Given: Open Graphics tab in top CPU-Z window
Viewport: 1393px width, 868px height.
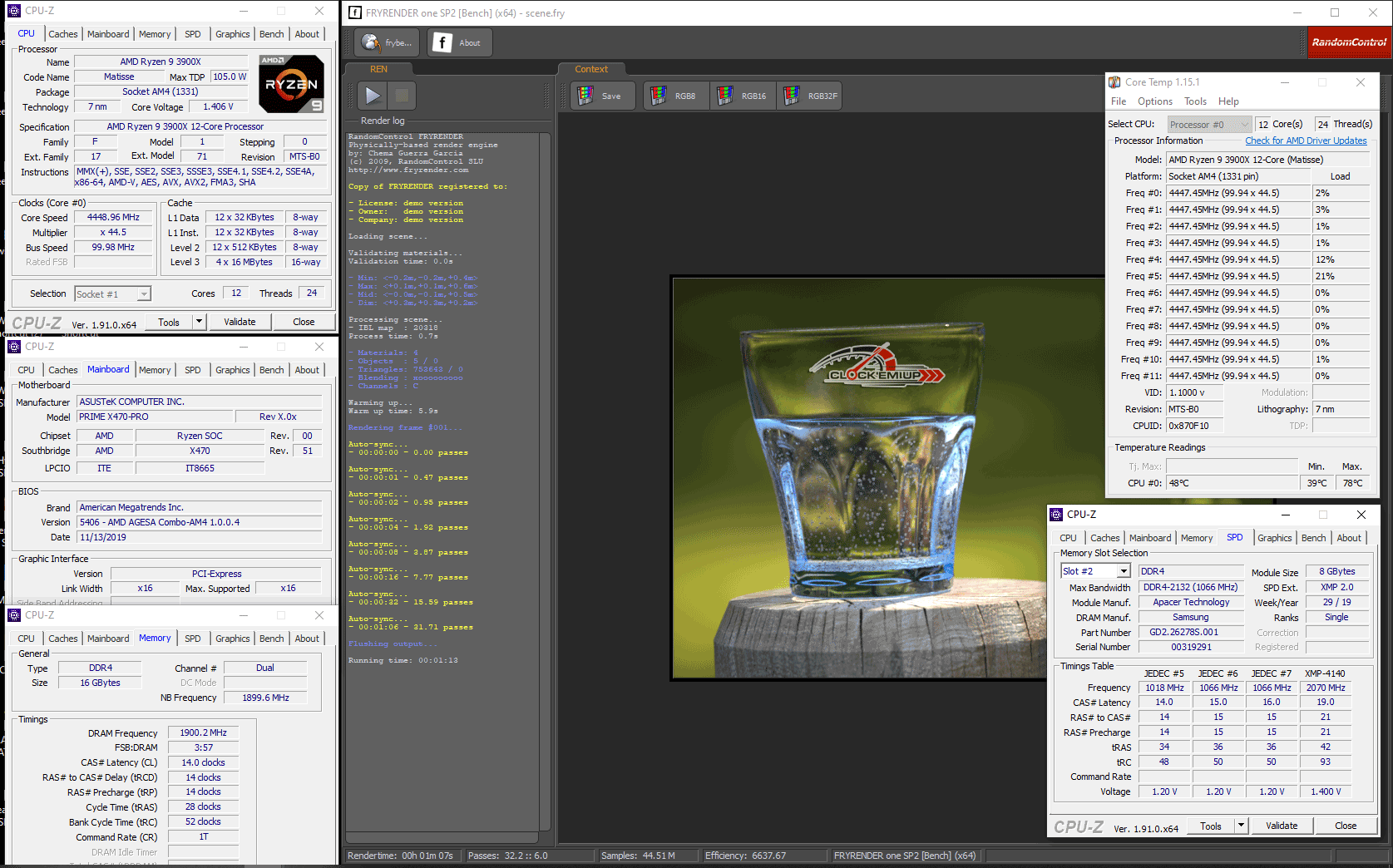Looking at the screenshot, I should click(232, 34).
